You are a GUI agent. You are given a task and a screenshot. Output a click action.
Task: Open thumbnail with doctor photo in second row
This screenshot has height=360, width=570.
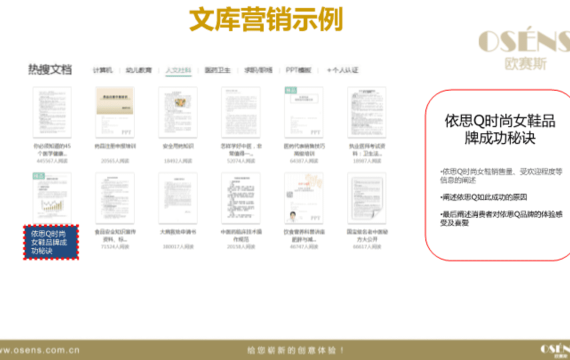[304, 198]
